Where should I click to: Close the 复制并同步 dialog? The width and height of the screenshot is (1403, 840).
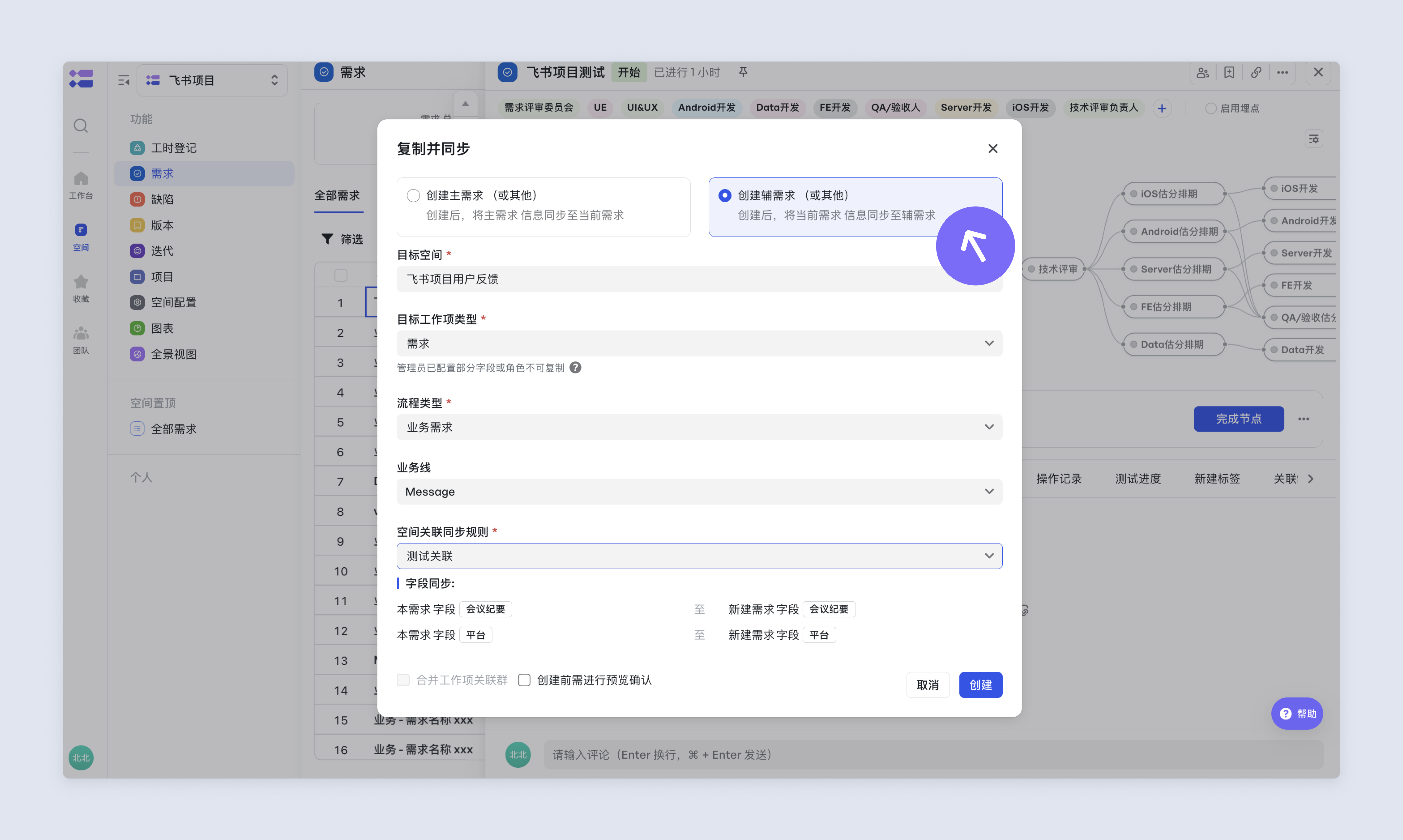(x=993, y=148)
